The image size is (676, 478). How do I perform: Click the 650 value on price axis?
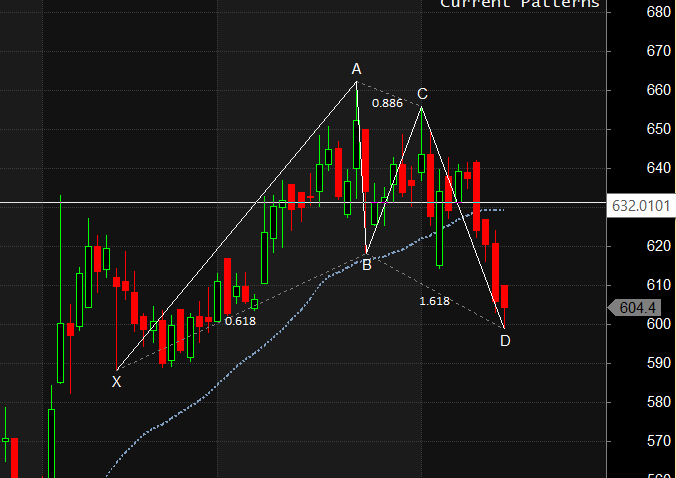pyautogui.click(x=659, y=129)
